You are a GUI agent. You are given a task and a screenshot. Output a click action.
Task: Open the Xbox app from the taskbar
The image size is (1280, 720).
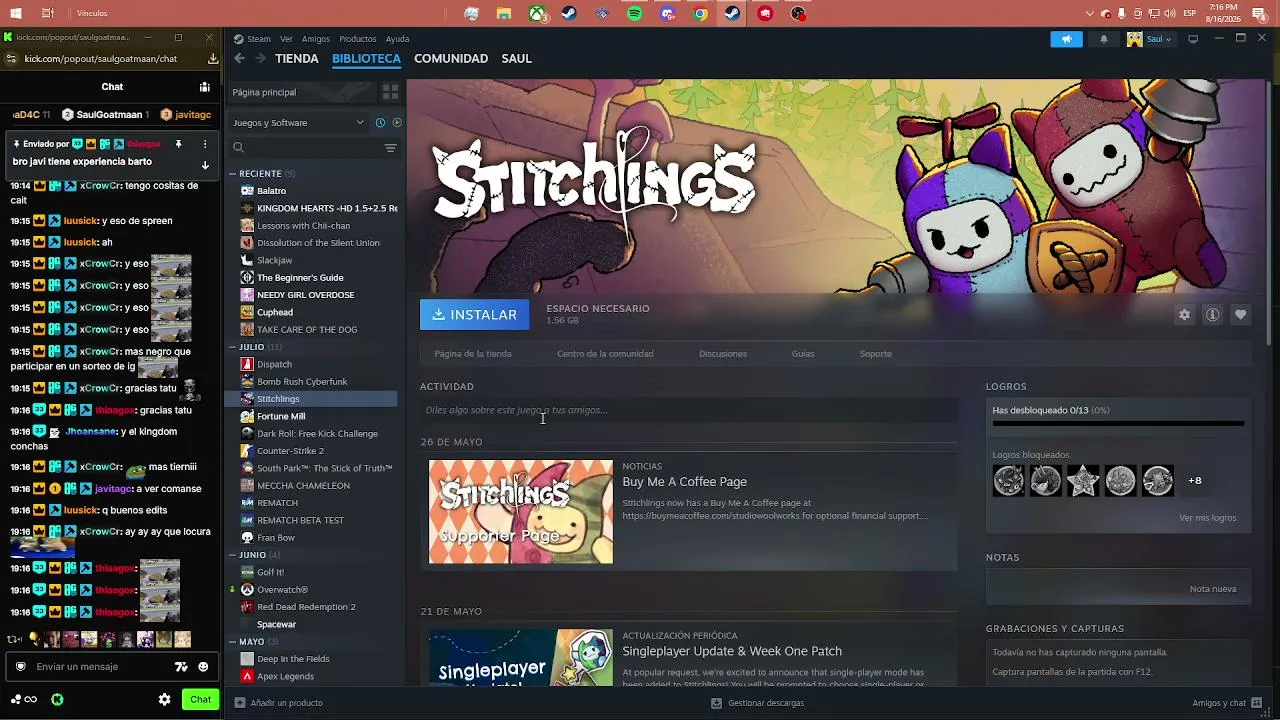pos(537,14)
